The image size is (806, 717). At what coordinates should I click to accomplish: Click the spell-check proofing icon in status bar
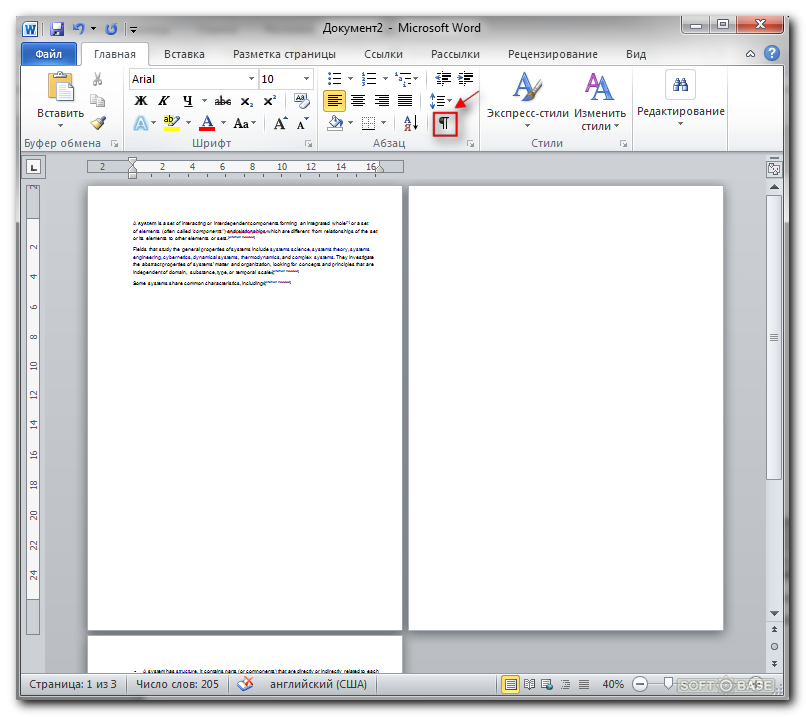tap(245, 684)
